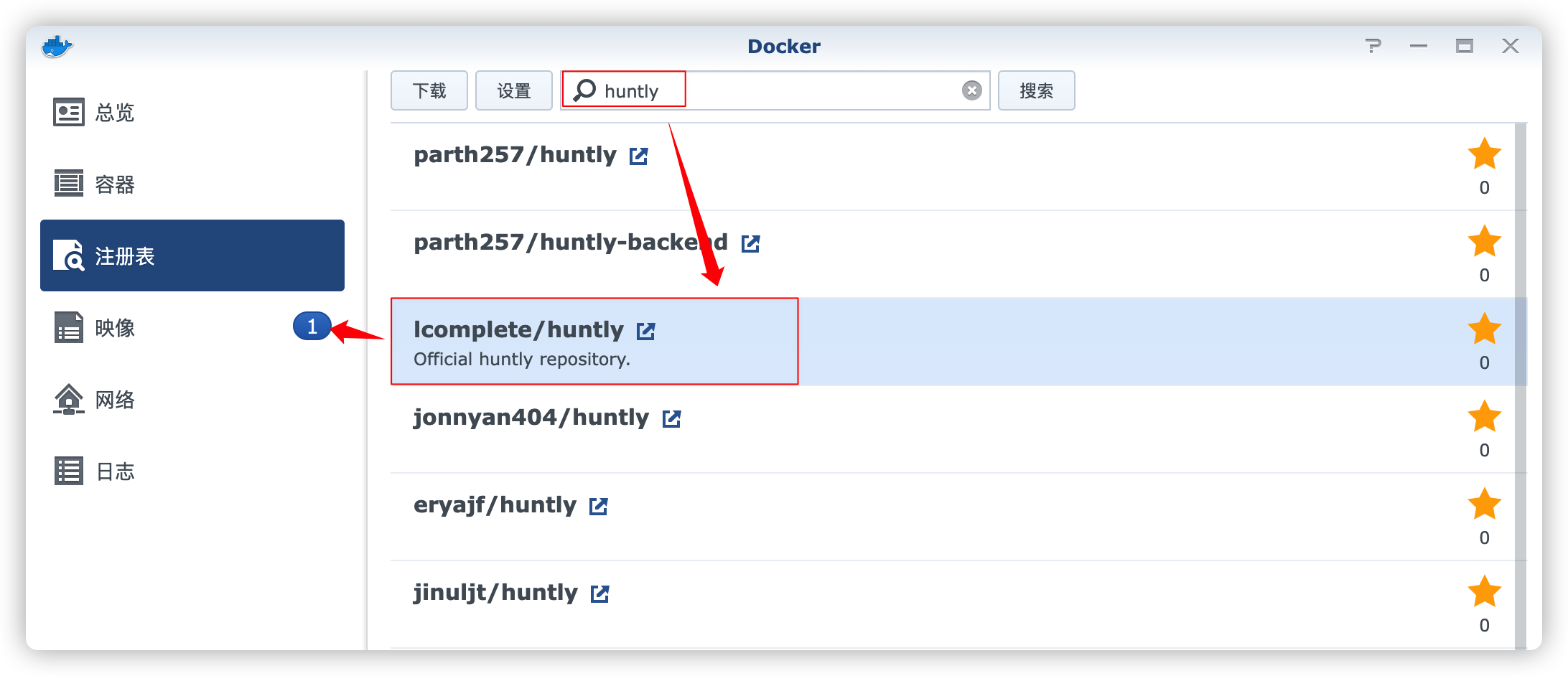Open the 总览 overview panel
The image size is (1568, 676).
[115, 113]
